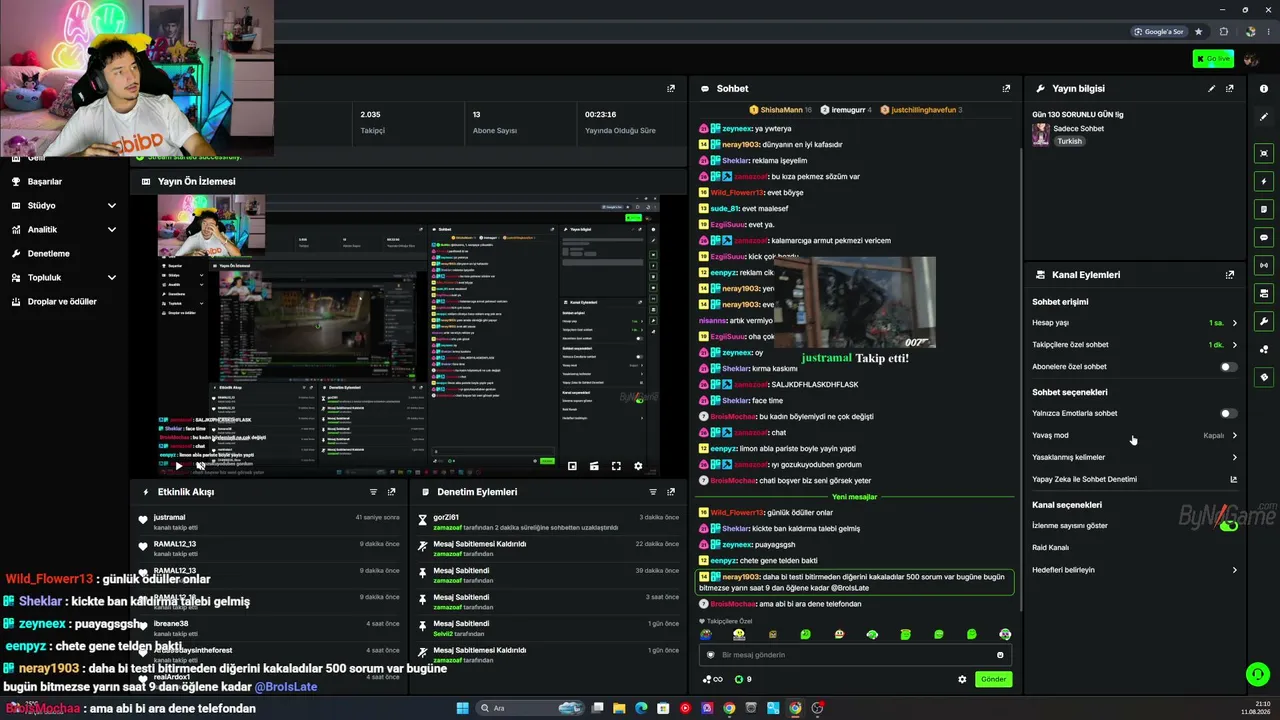Open chat settings gear next to Gönder
This screenshot has width=1280, height=720.
click(962, 679)
